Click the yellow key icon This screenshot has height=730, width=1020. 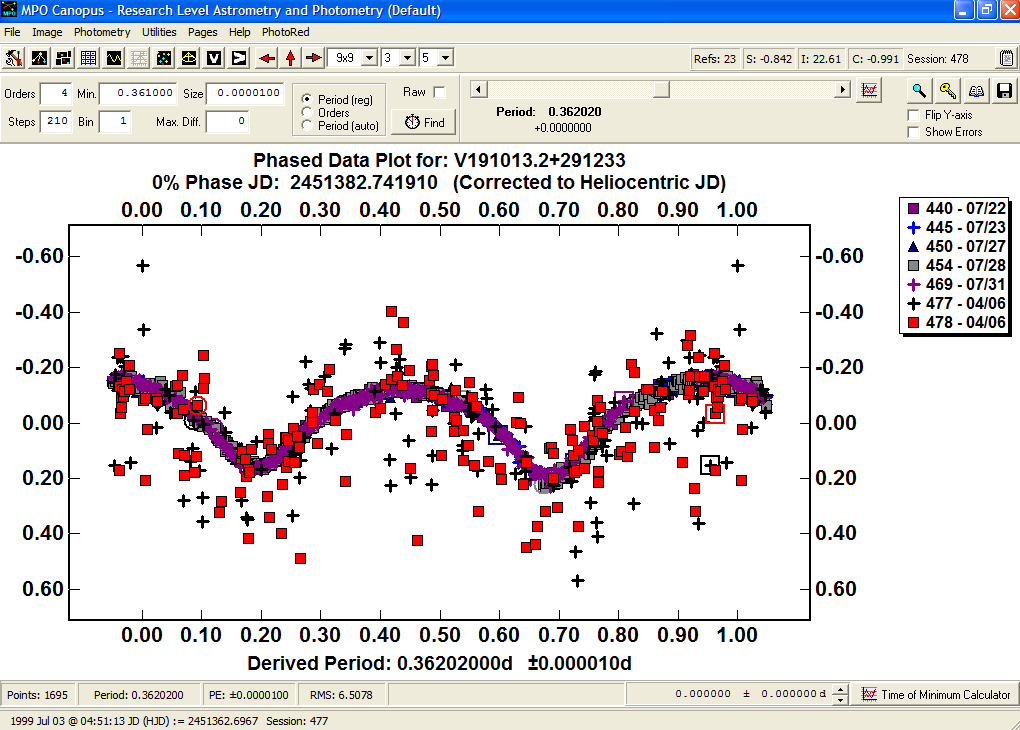pos(947,90)
